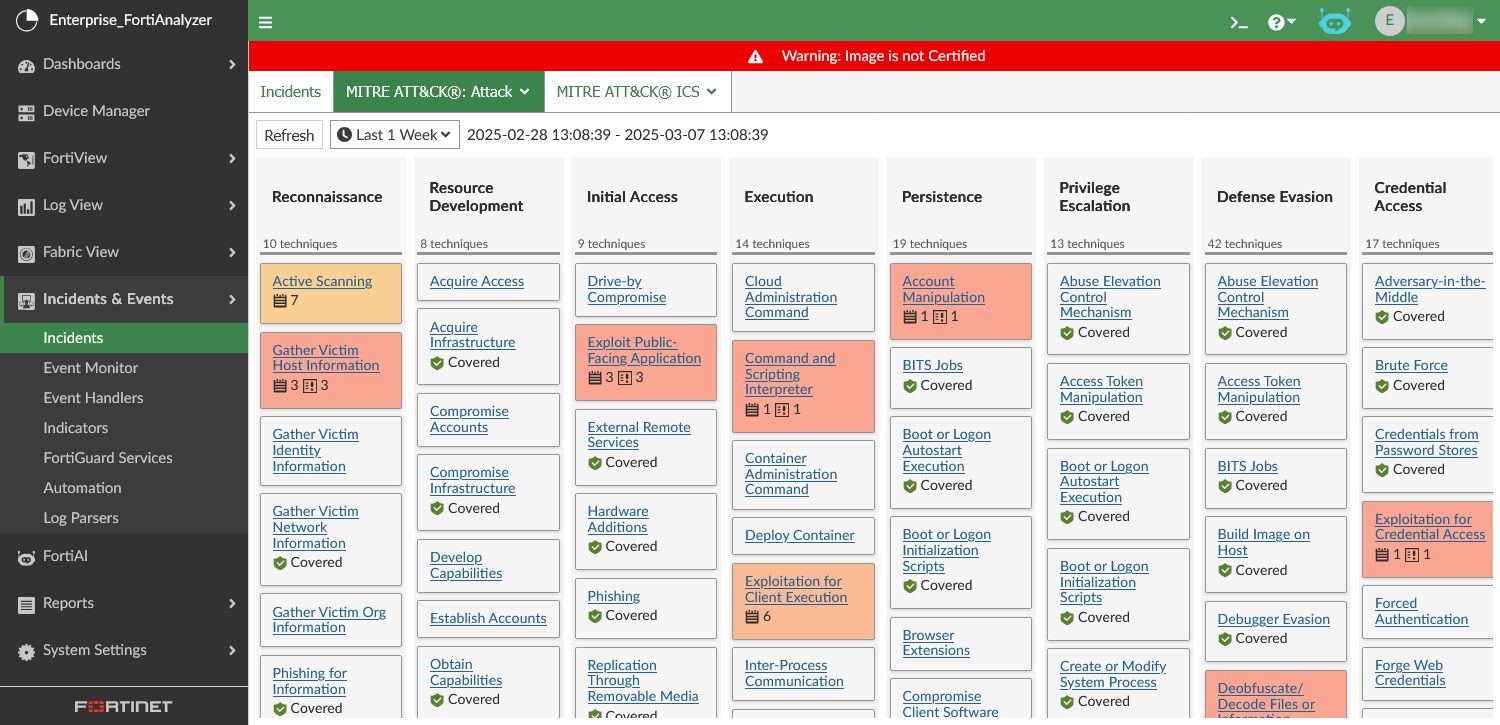Click the hamburger menu icon in top bar
Image resolution: width=1500 pixels, height=725 pixels.
click(265, 22)
